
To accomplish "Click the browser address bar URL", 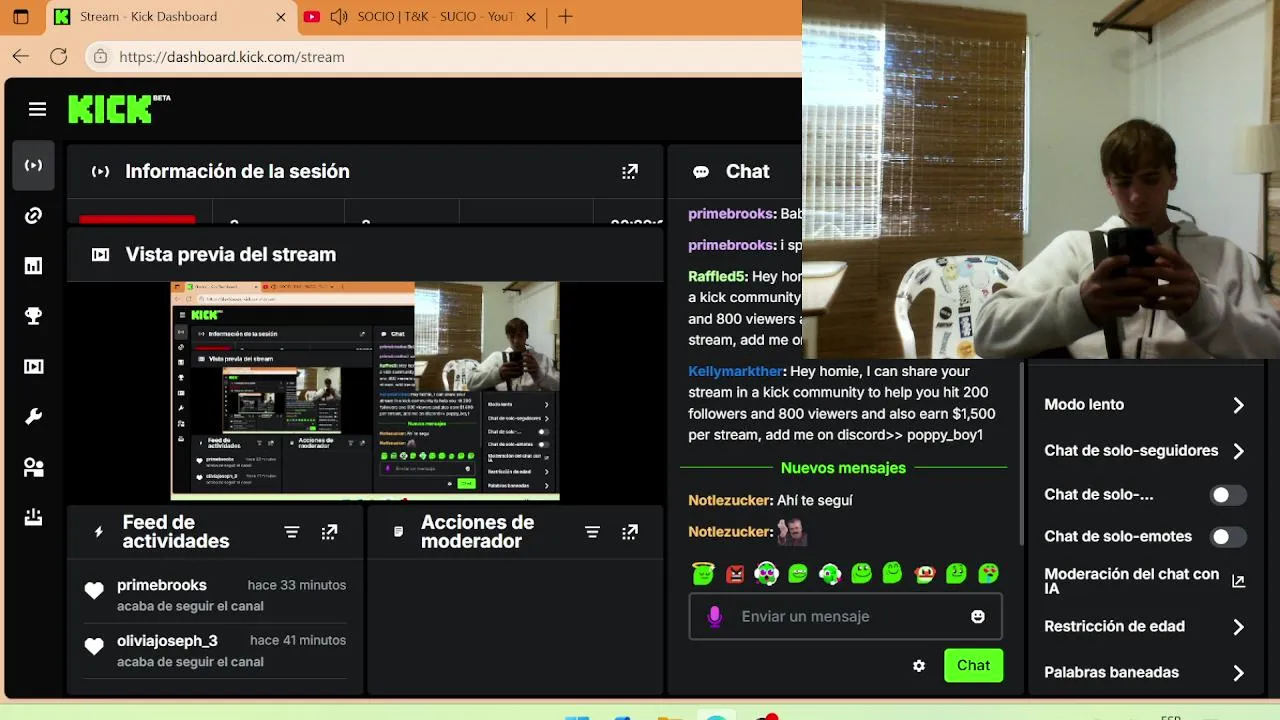I will pyautogui.click(x=232, y=57).
